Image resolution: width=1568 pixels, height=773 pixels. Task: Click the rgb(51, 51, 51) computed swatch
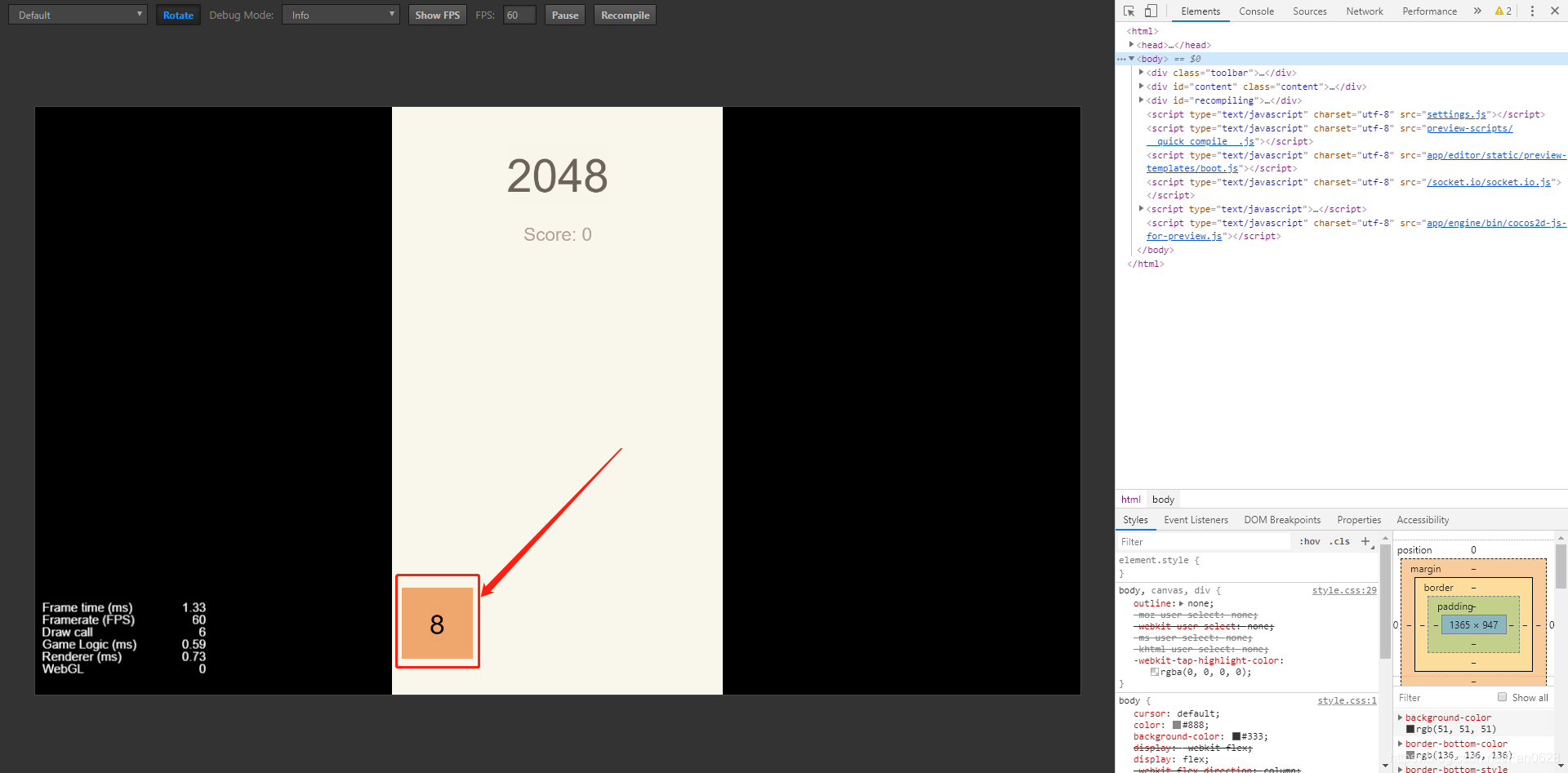coord(1410,729)
